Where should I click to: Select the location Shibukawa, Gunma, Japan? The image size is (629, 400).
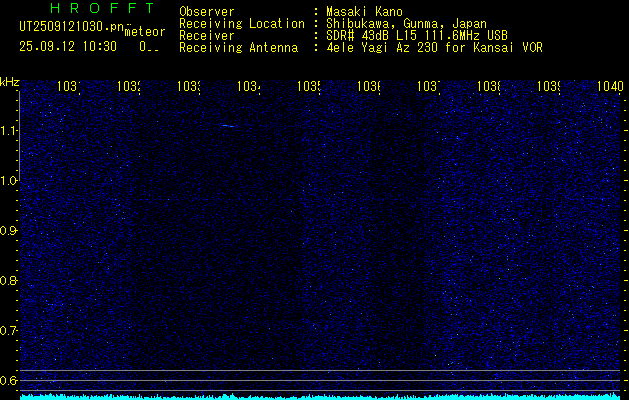[x=406, y=24]
